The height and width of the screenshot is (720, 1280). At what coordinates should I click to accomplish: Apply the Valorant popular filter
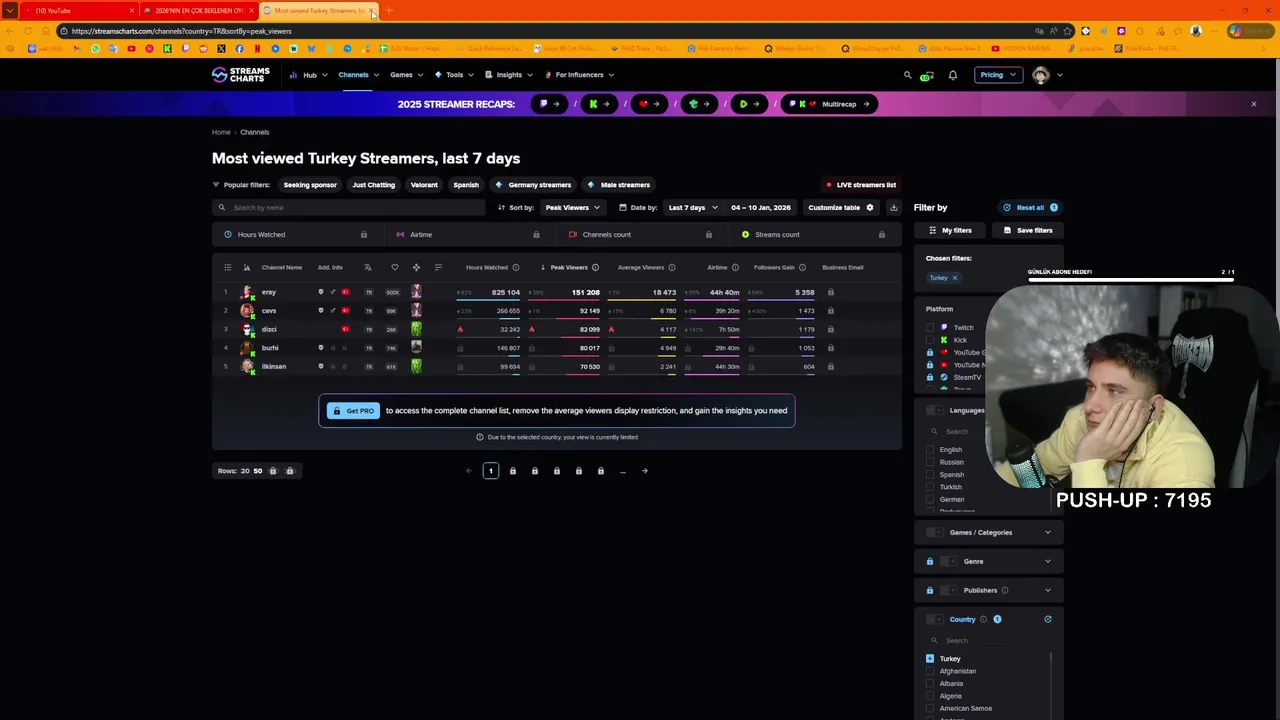click(424, 185)
